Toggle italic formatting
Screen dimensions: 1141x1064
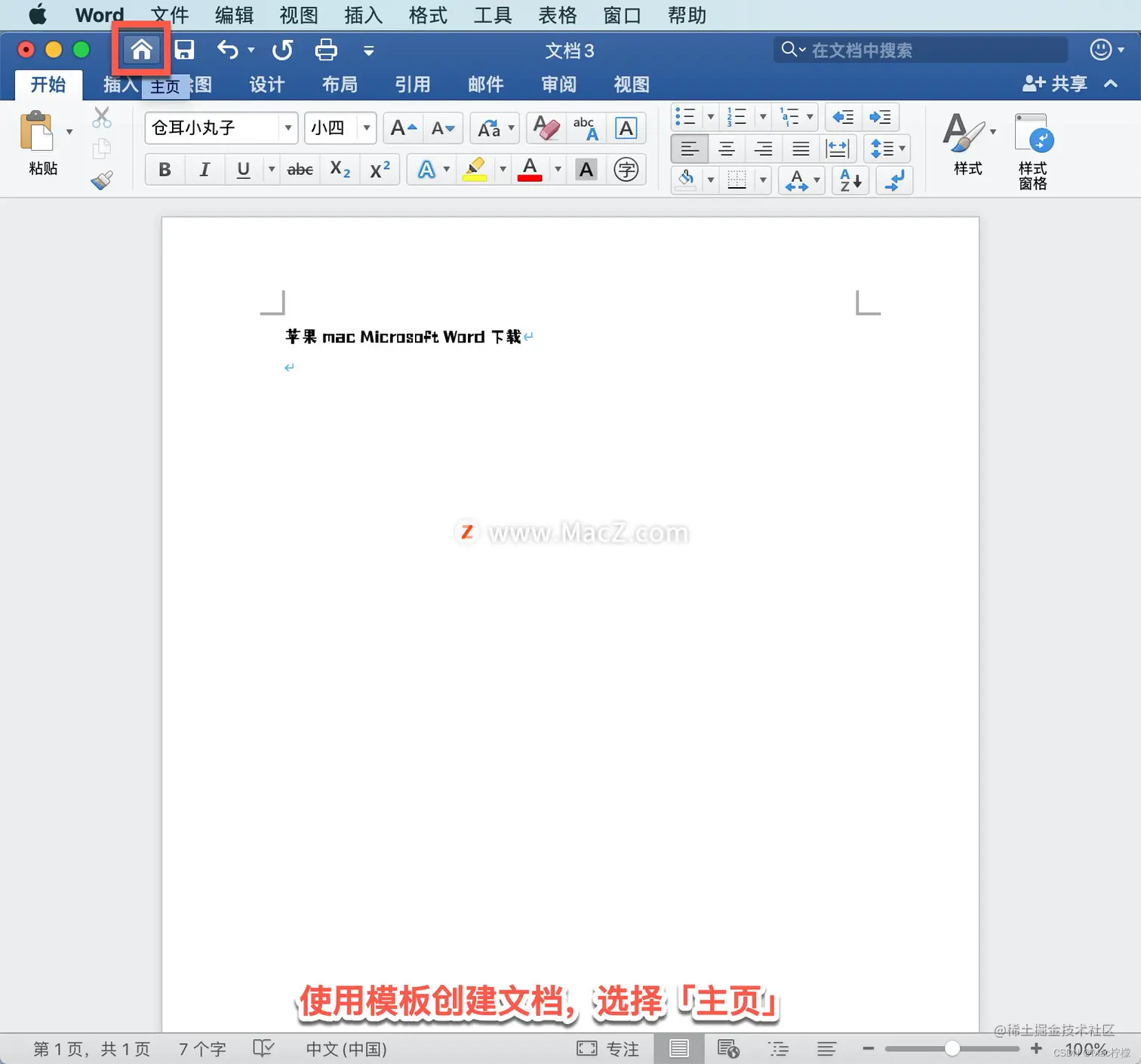coord(204,170)
